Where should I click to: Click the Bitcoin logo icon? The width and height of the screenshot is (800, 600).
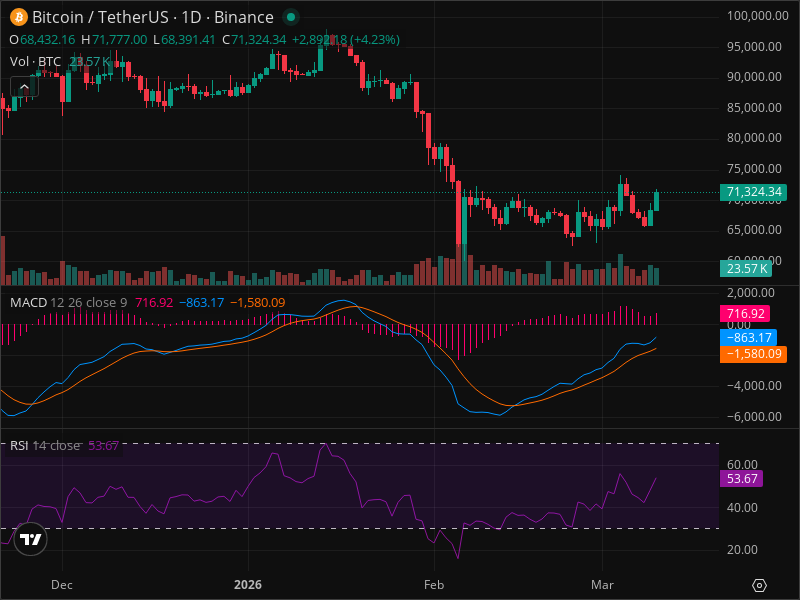tap(19, 17)
